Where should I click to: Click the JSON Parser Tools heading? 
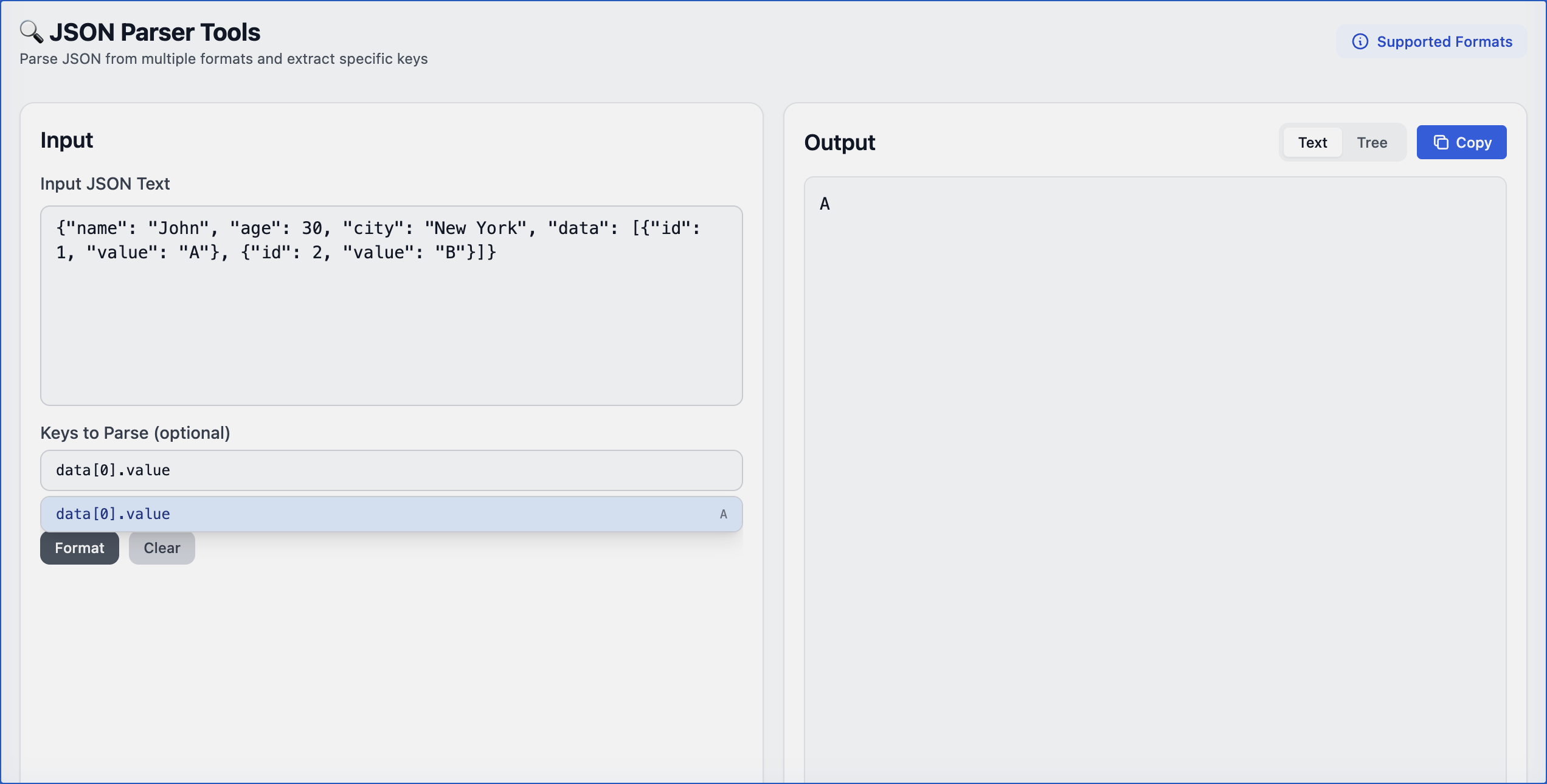[156, 31]
